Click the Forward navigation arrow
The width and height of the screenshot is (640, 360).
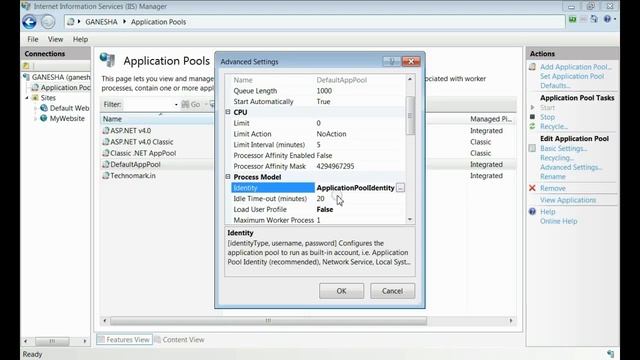coord(48,22)
